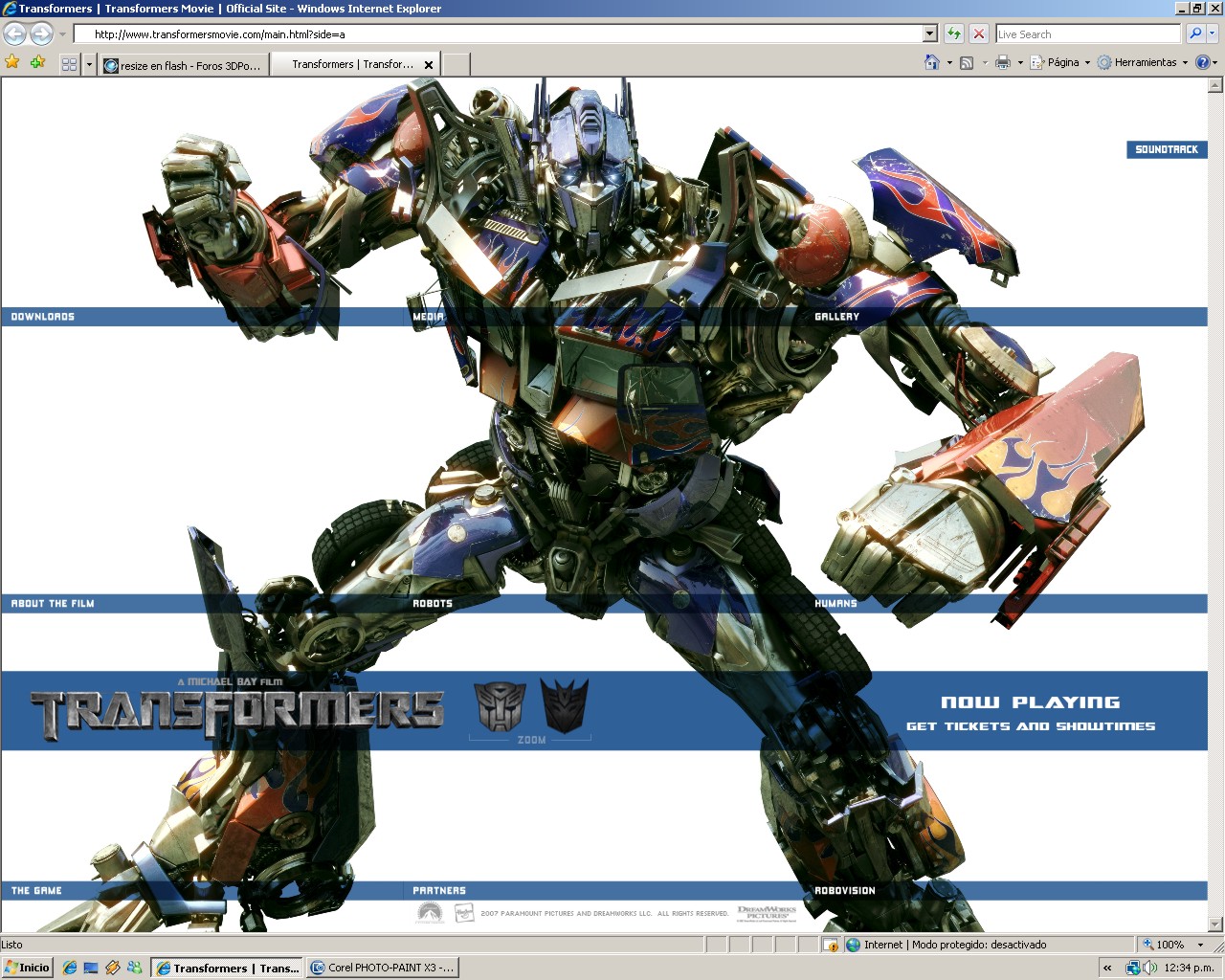Image resolution: width=1225 pixels, height=980 pixels.
Task: Expand the Home button dropdown arrow
Action: [x=949, y=63]
